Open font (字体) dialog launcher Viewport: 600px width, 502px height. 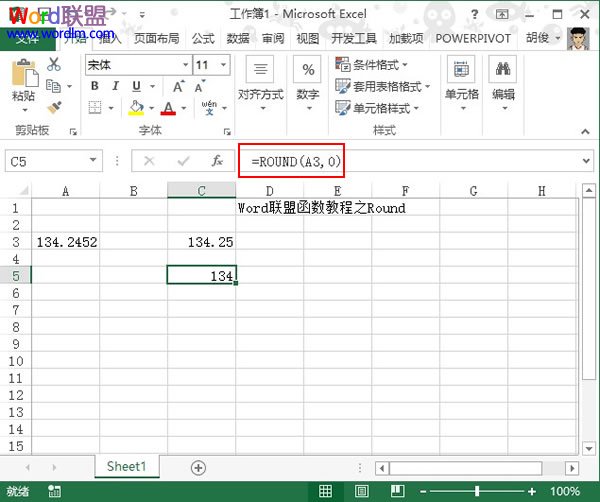(227, 132)
